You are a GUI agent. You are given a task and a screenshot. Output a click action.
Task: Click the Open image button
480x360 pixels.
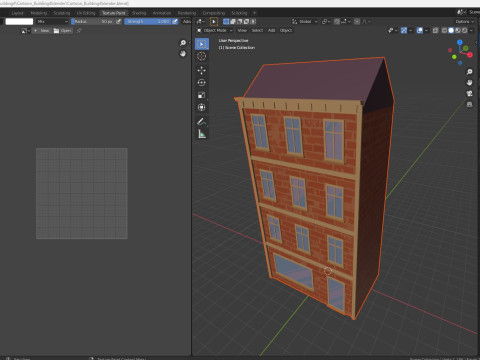(62, 31)
